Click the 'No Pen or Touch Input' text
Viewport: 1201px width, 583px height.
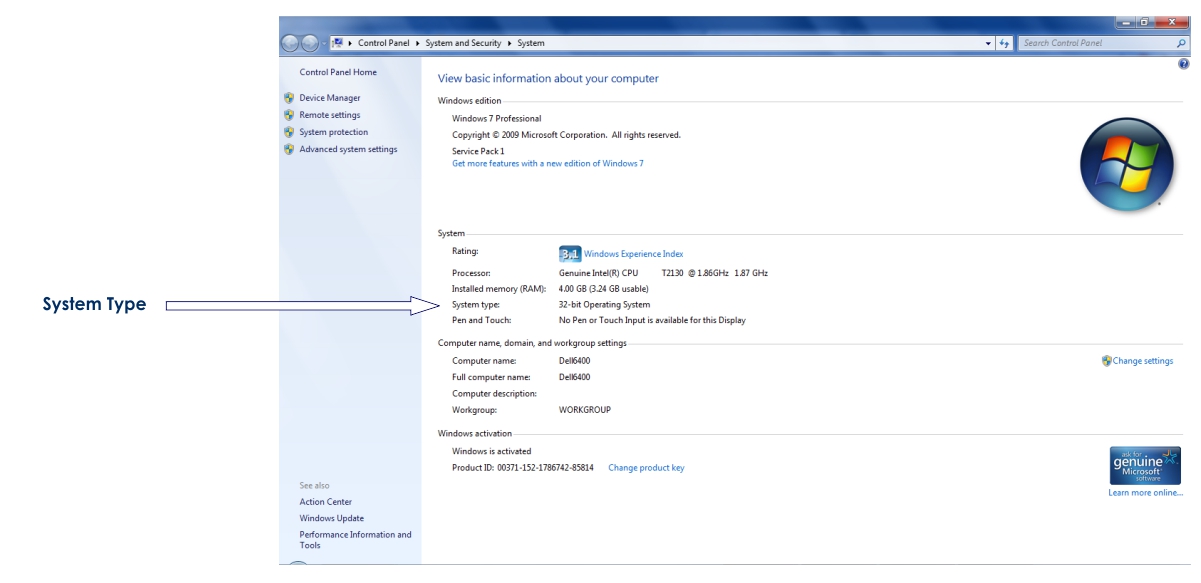[652, 320]
